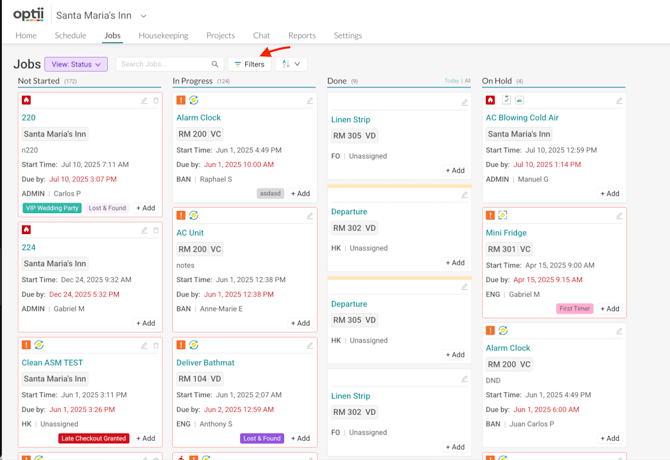Open the Settings tab
670x460 pixels.
(x=348, y=35)
